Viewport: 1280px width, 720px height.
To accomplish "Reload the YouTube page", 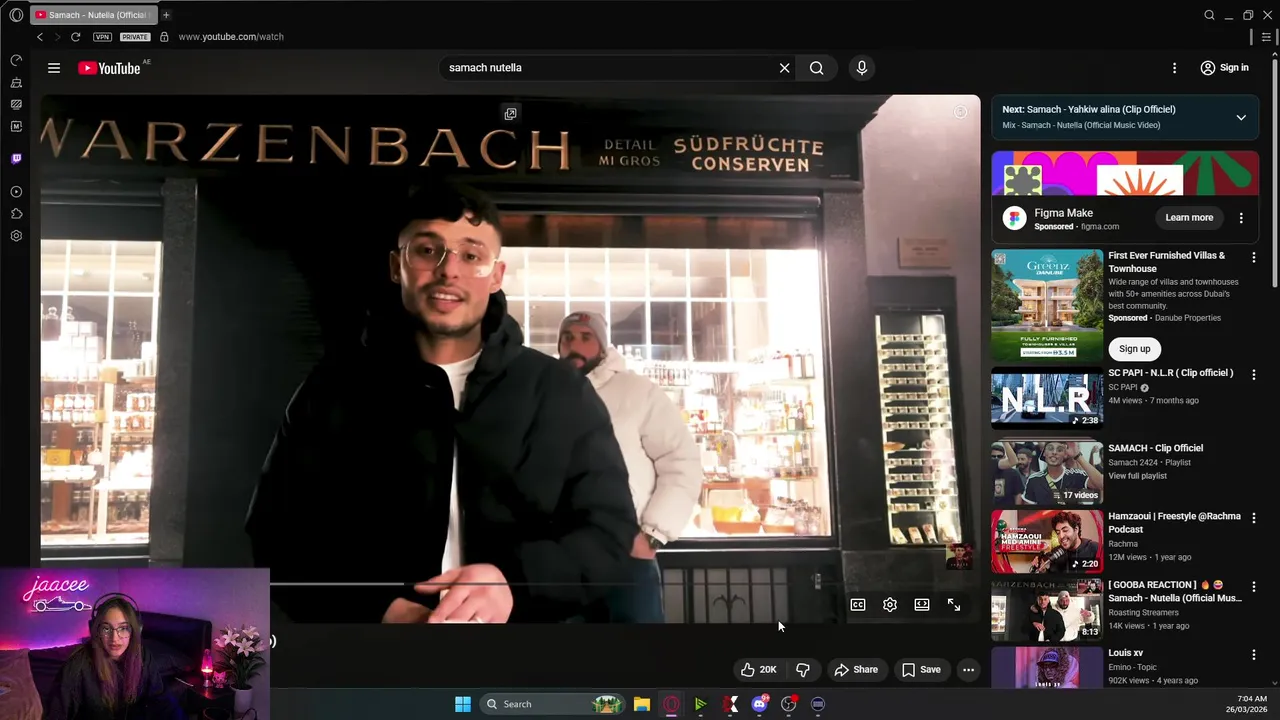I will (75, 37).
